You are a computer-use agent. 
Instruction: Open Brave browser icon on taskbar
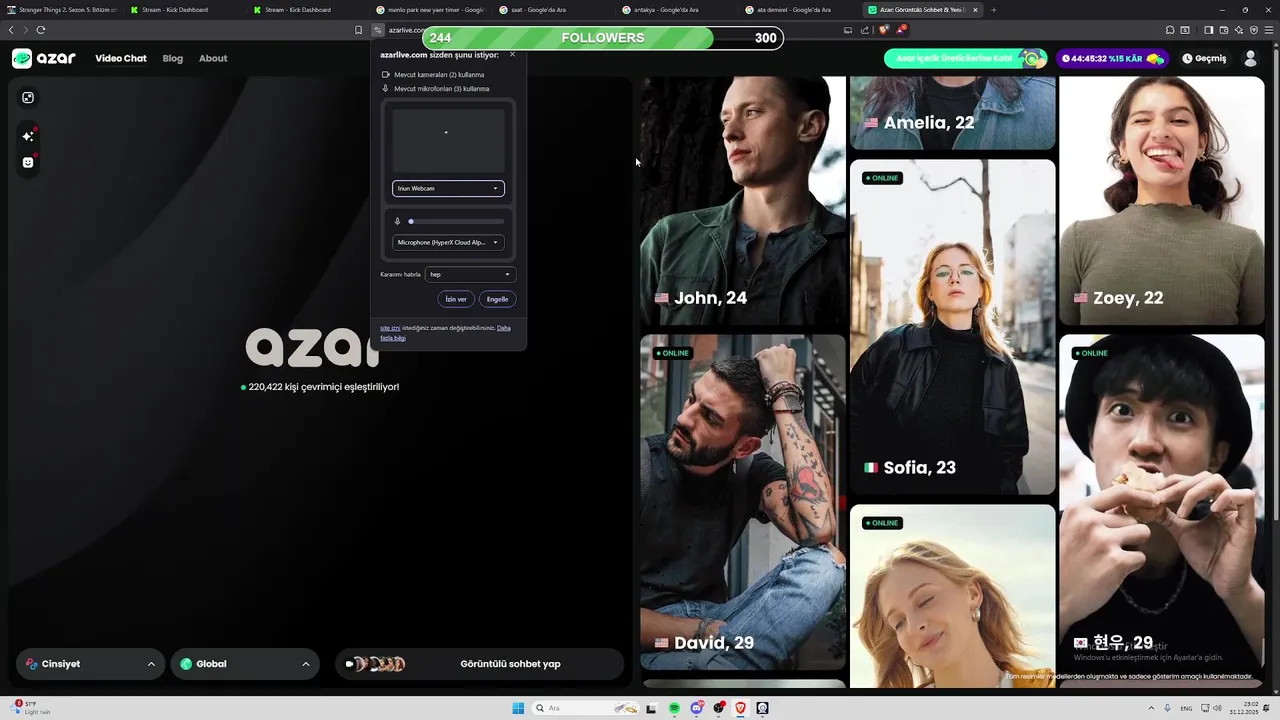pyautogui.click(x=741, y=708)
